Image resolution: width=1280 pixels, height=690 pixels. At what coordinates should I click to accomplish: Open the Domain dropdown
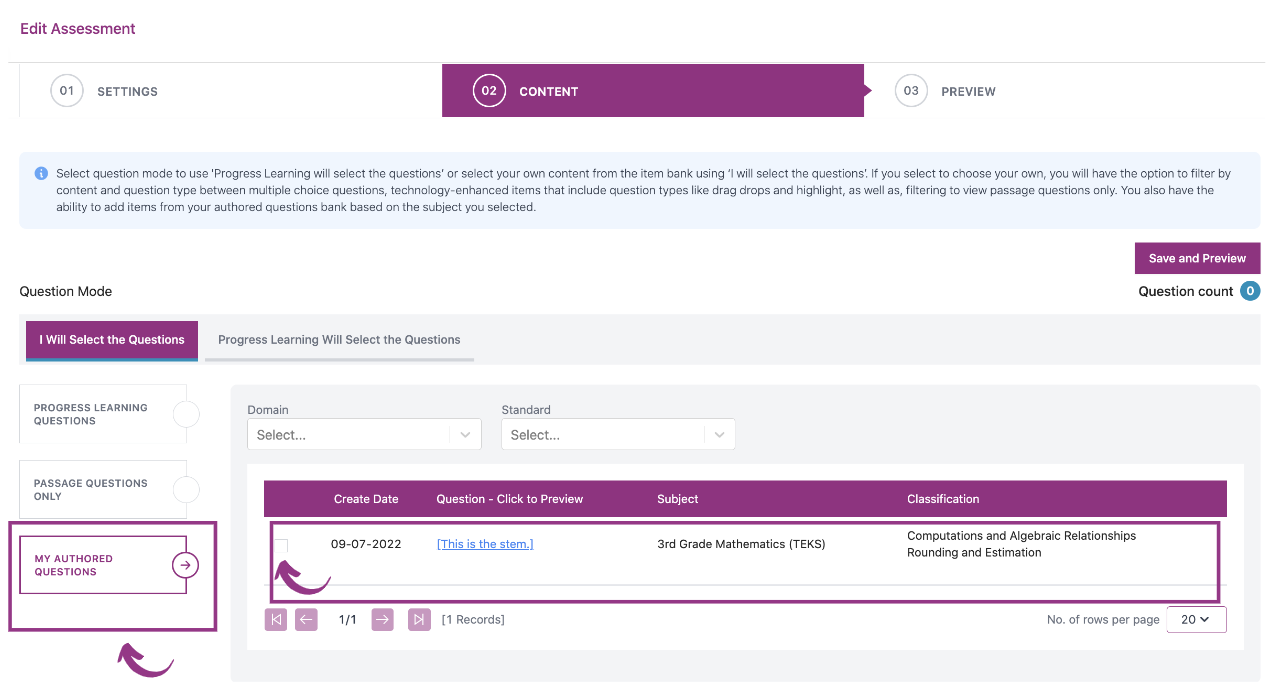click(x=364, y=434)
